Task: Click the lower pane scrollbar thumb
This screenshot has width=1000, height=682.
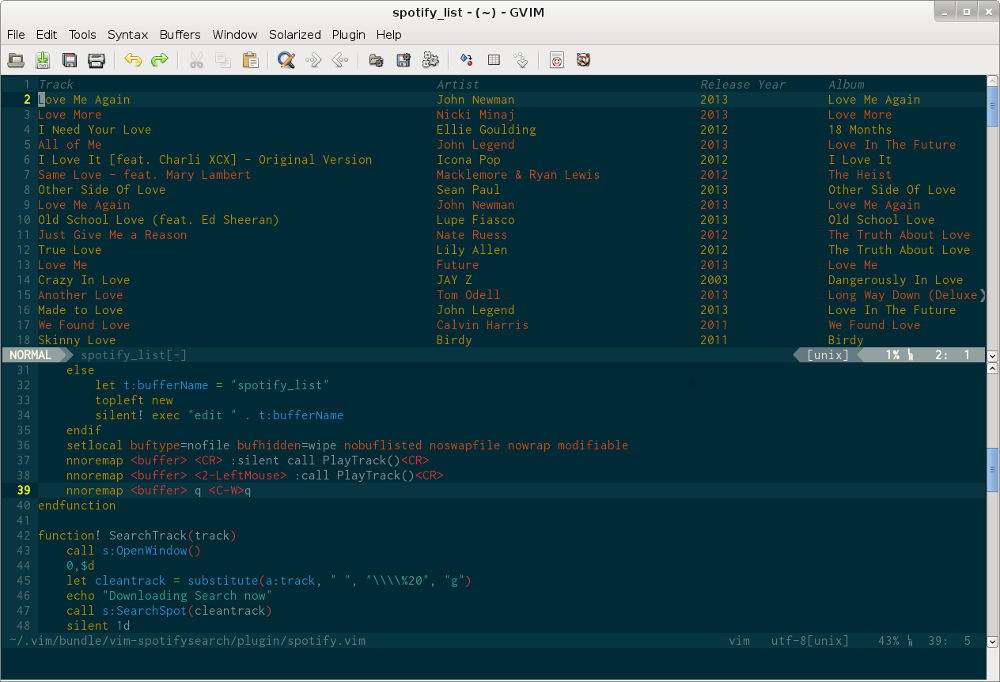Action: tap(992, 470)
